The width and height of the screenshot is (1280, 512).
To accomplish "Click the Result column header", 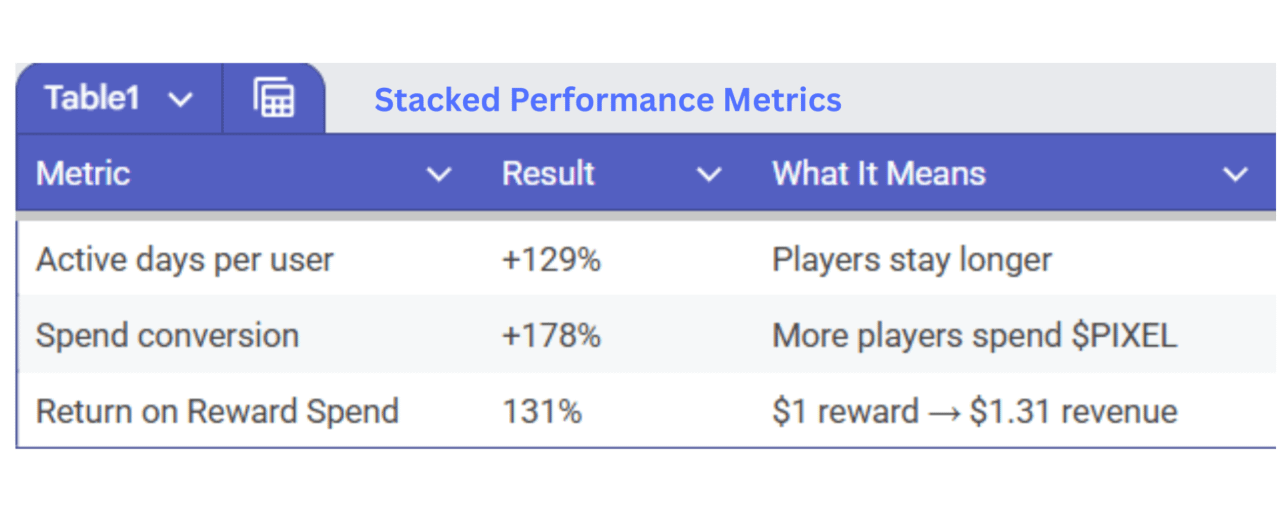I will pyautogui.click(x=548, y=174).
